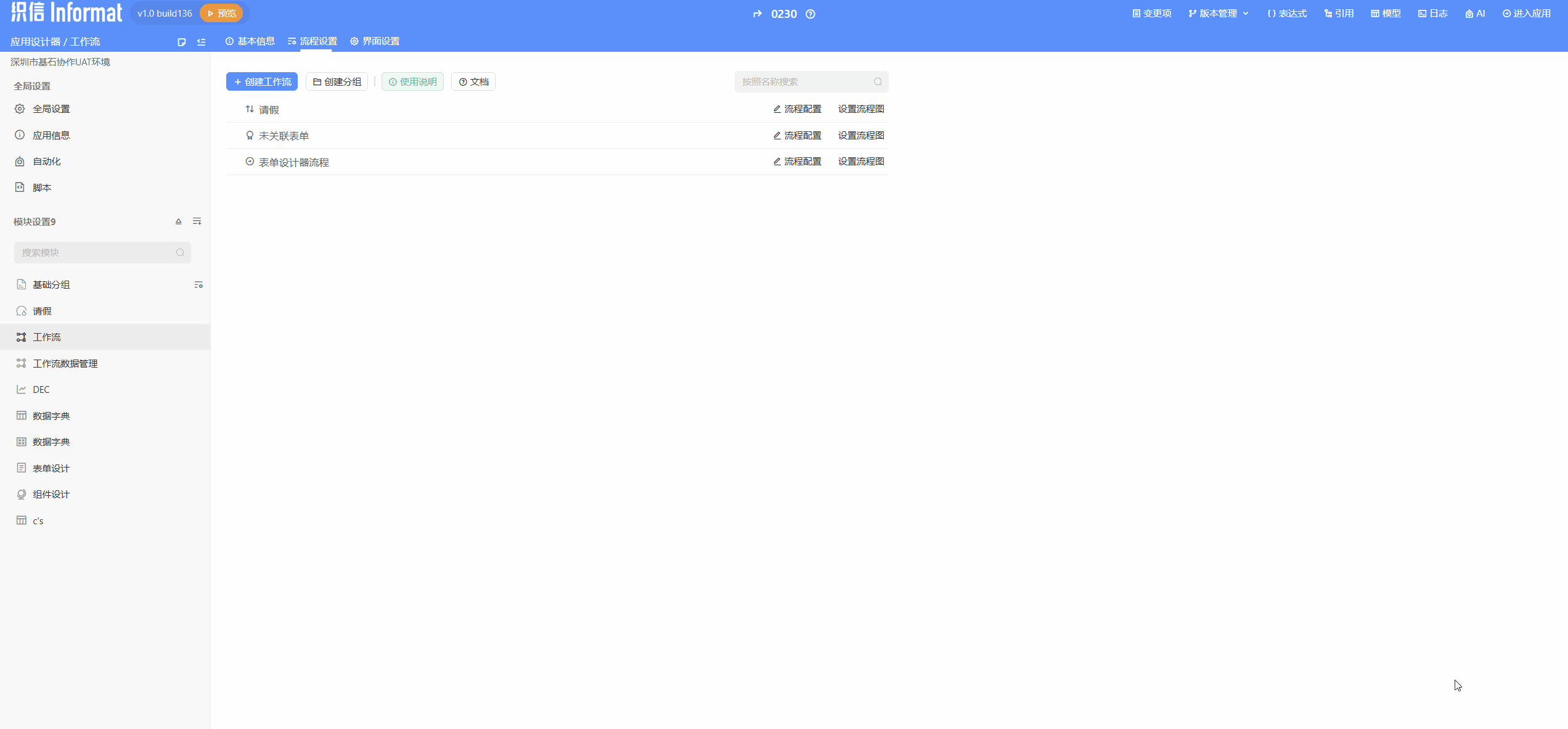
Task: Open 设置流程图 for 表单设计器流程
Action: pyautogui.click(x=860, y=162)
